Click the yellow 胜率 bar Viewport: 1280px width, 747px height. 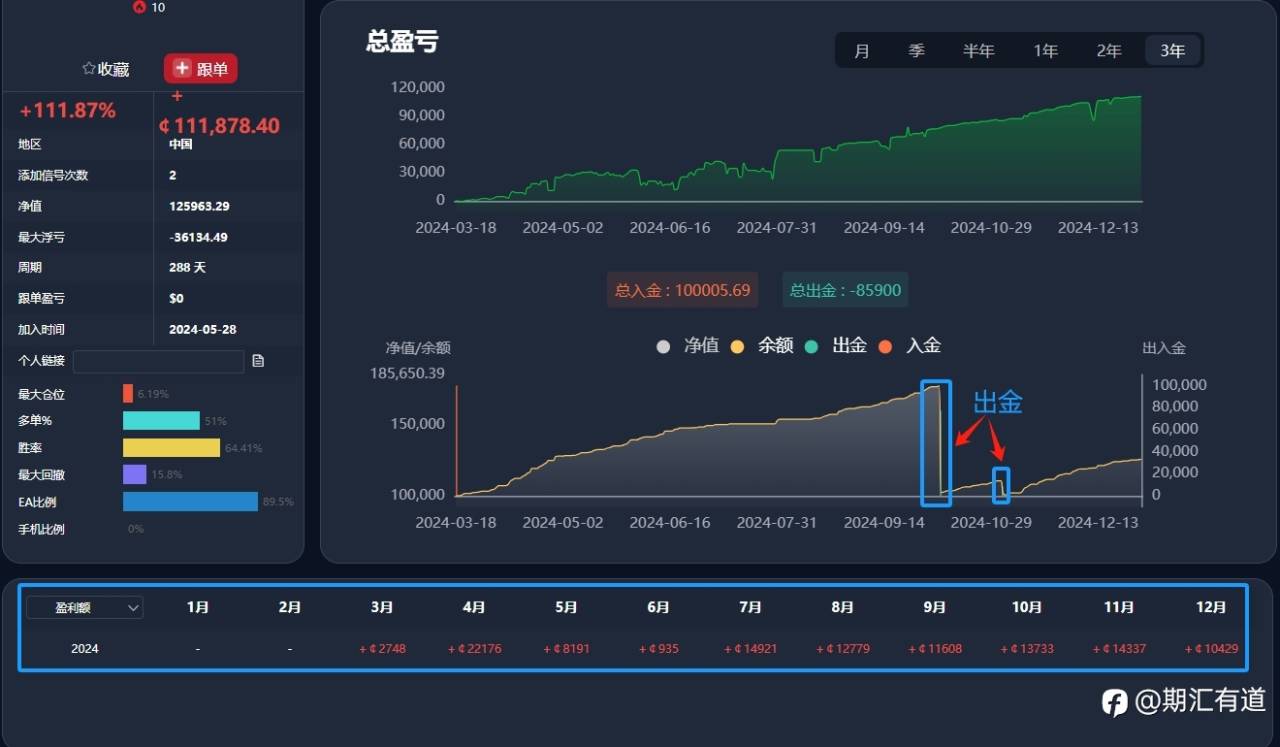click(x=171, y=448)
